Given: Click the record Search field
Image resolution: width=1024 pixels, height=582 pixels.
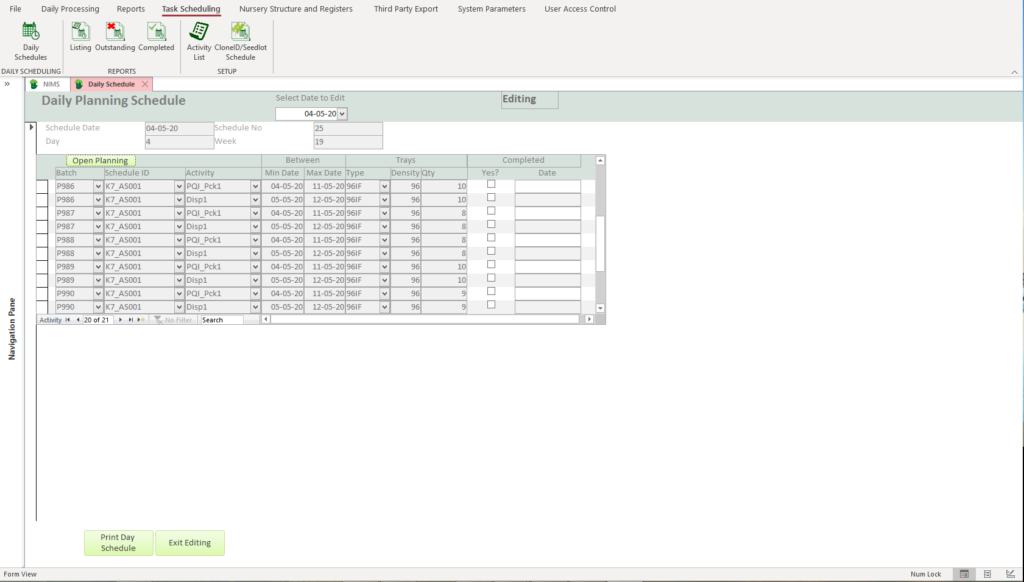Looking at the screenshot, I should point(221,320).
